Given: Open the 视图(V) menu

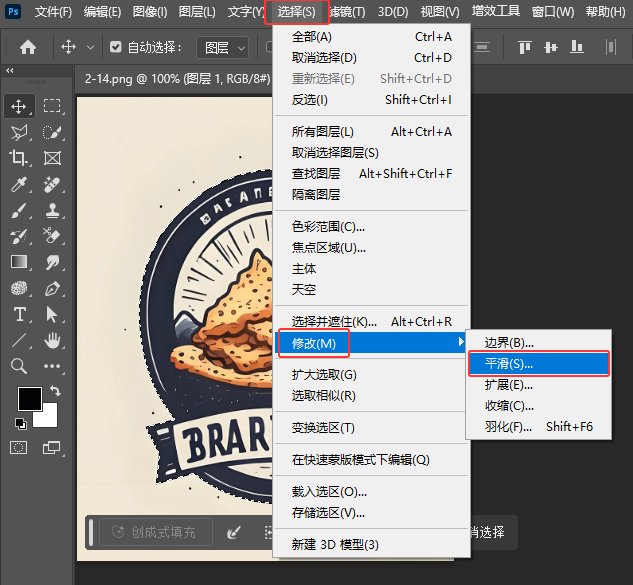Looking at the screenshot, I should [440, 12].
